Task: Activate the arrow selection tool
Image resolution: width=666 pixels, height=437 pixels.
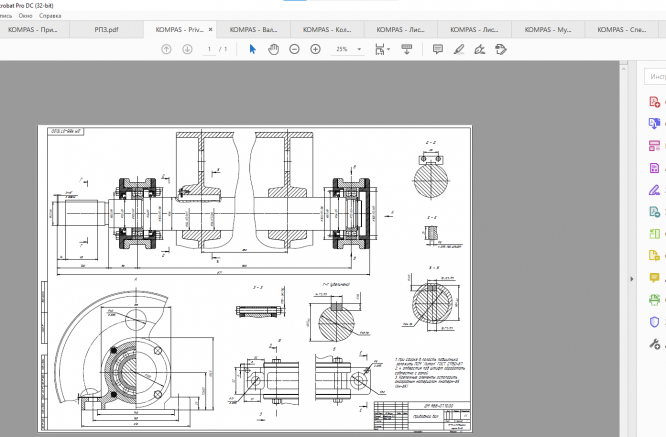Action: coord(253,49)
